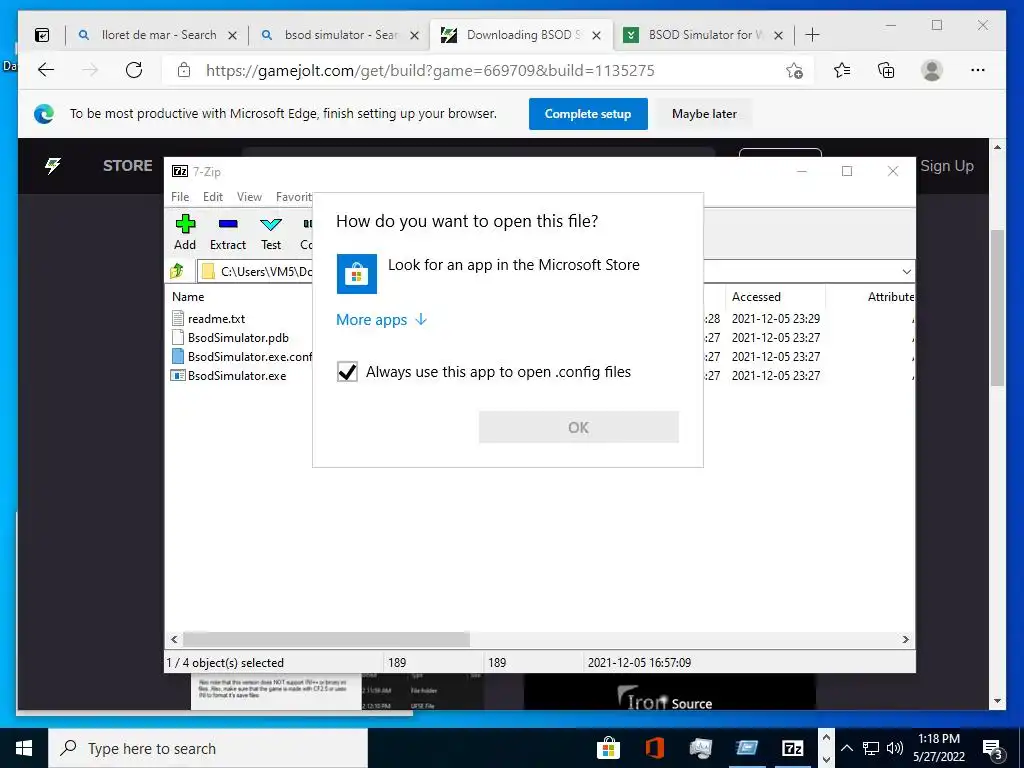
Task: Show hidden system tray icons
Action: 846,748
